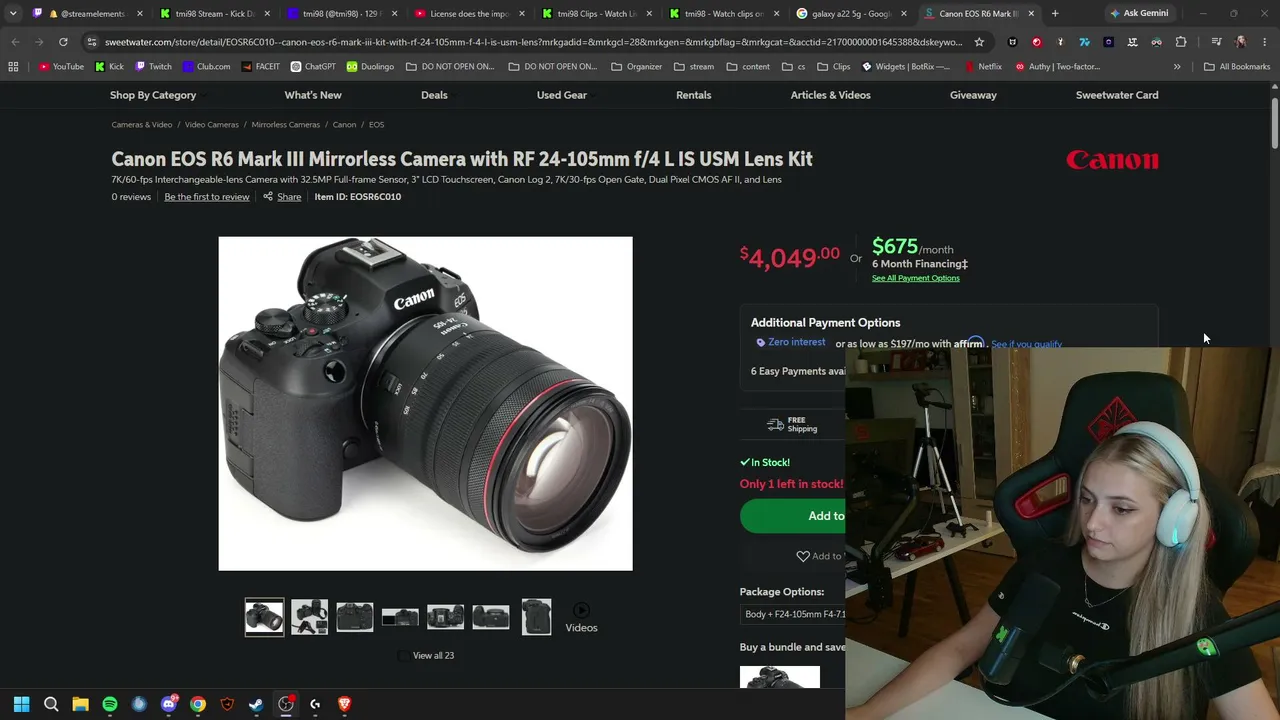Screen dimensions: 1280x720
Task: Select the last thumbnail before the Videos icon
Action: (x=536, y=617)
